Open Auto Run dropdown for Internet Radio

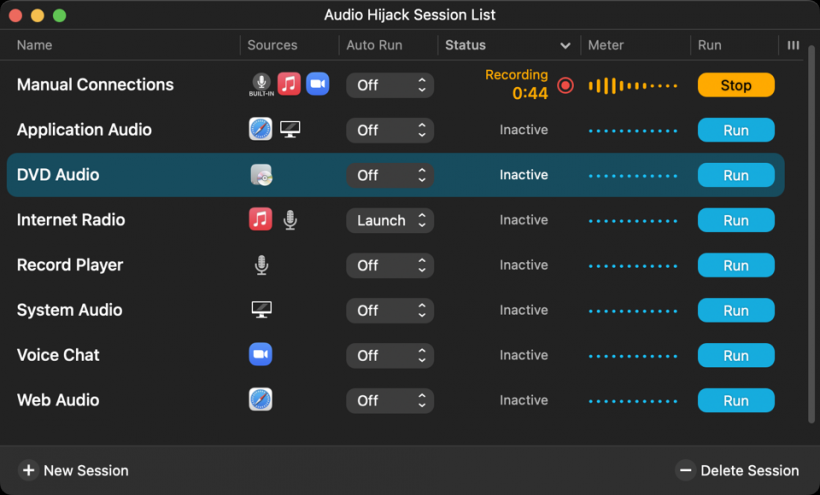390,220
